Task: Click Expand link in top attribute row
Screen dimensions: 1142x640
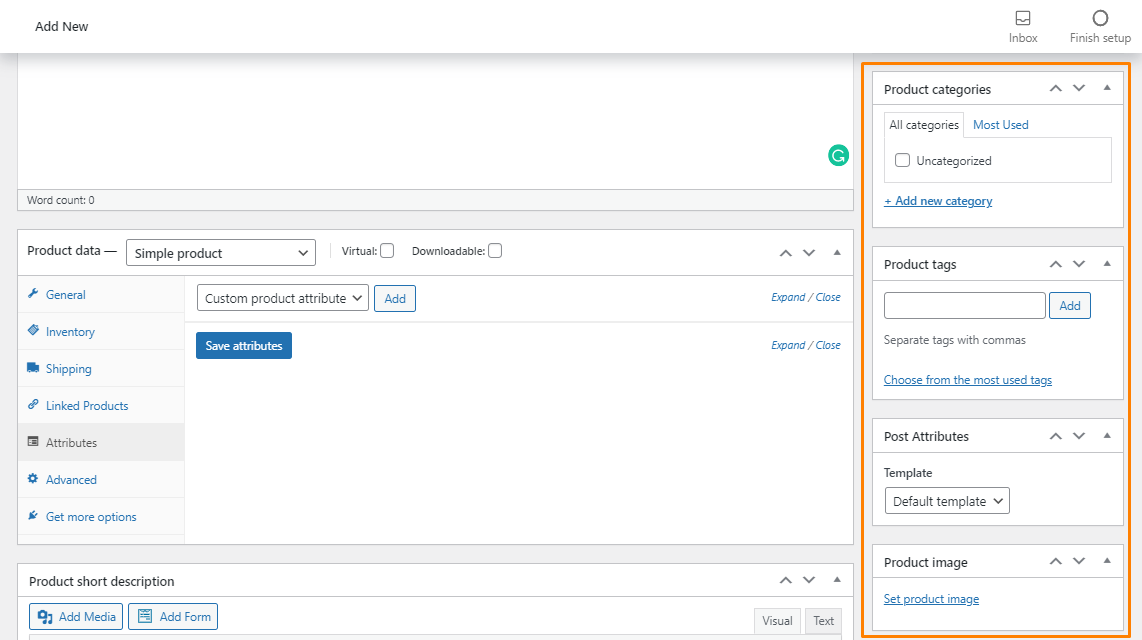Action: 788,297
